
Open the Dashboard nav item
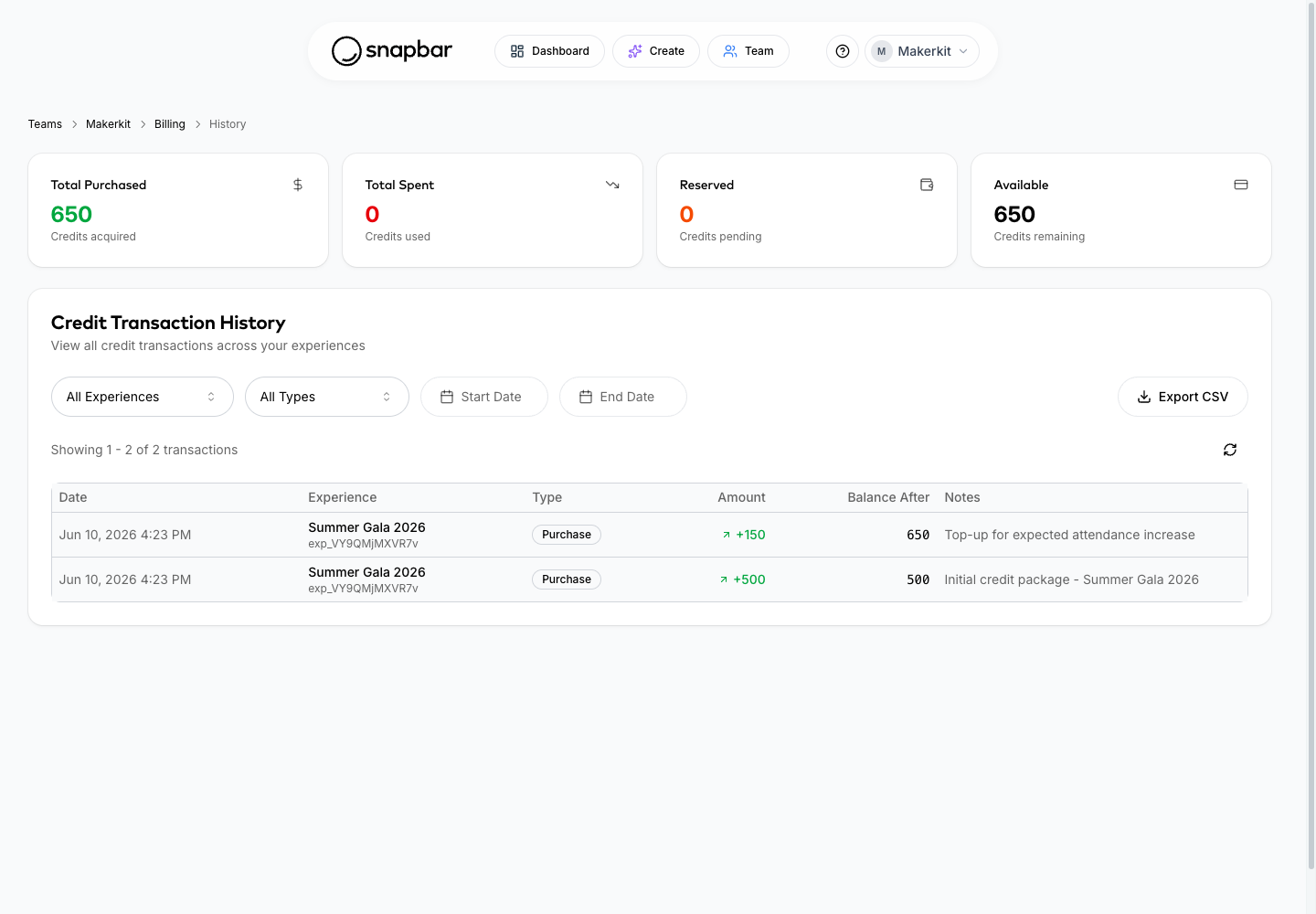coord(549,51)
